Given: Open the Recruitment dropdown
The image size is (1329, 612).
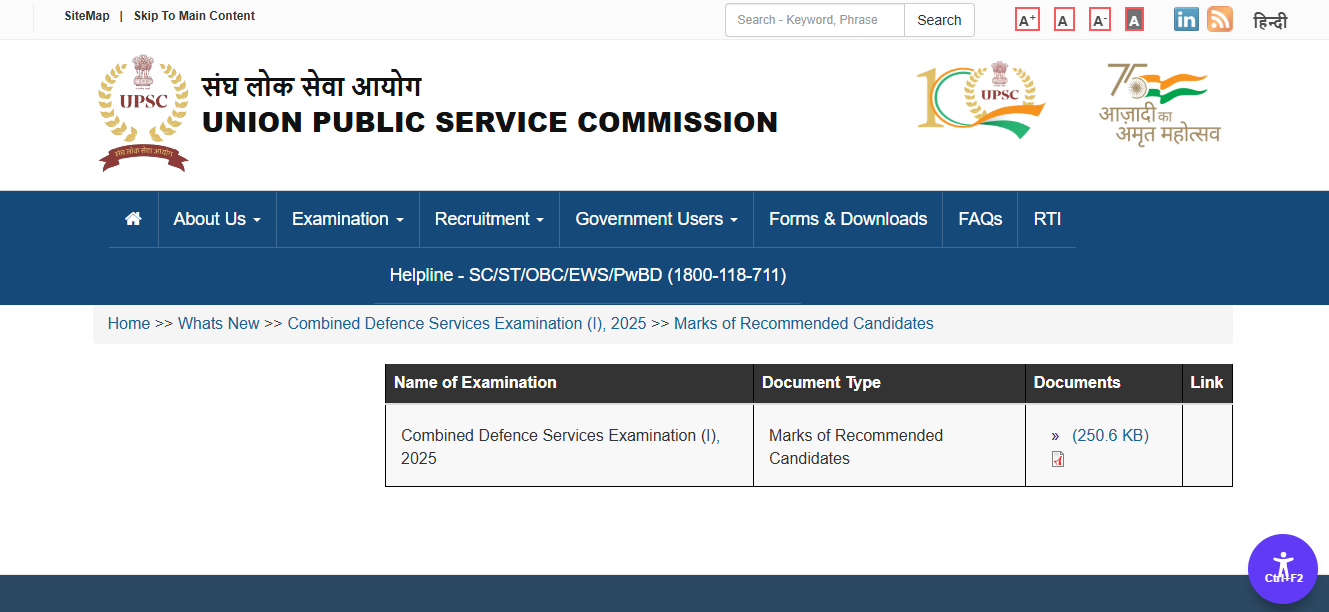Looking at the screenshot, I should 489,218.
